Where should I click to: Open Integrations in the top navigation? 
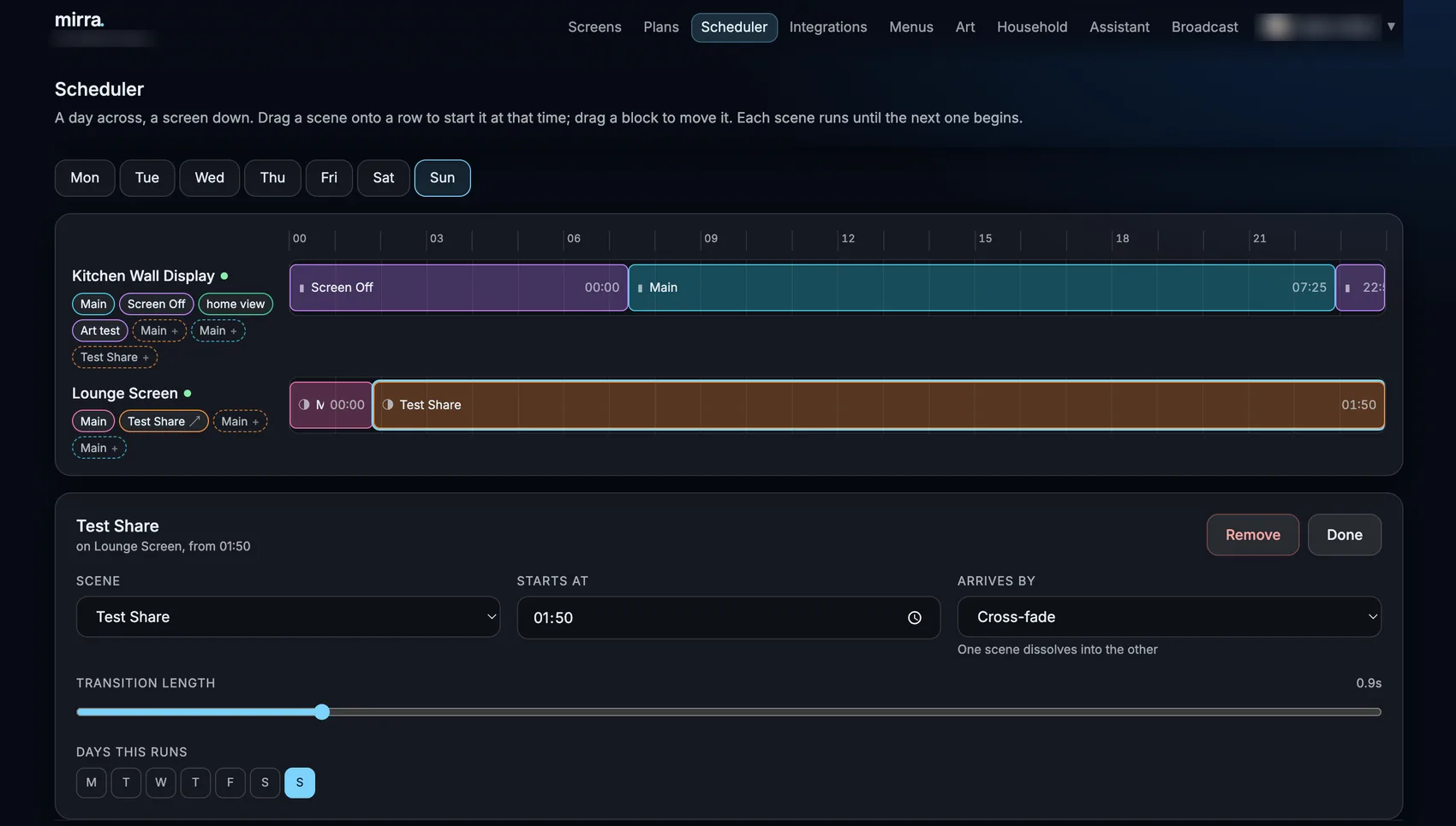(828, 27)
